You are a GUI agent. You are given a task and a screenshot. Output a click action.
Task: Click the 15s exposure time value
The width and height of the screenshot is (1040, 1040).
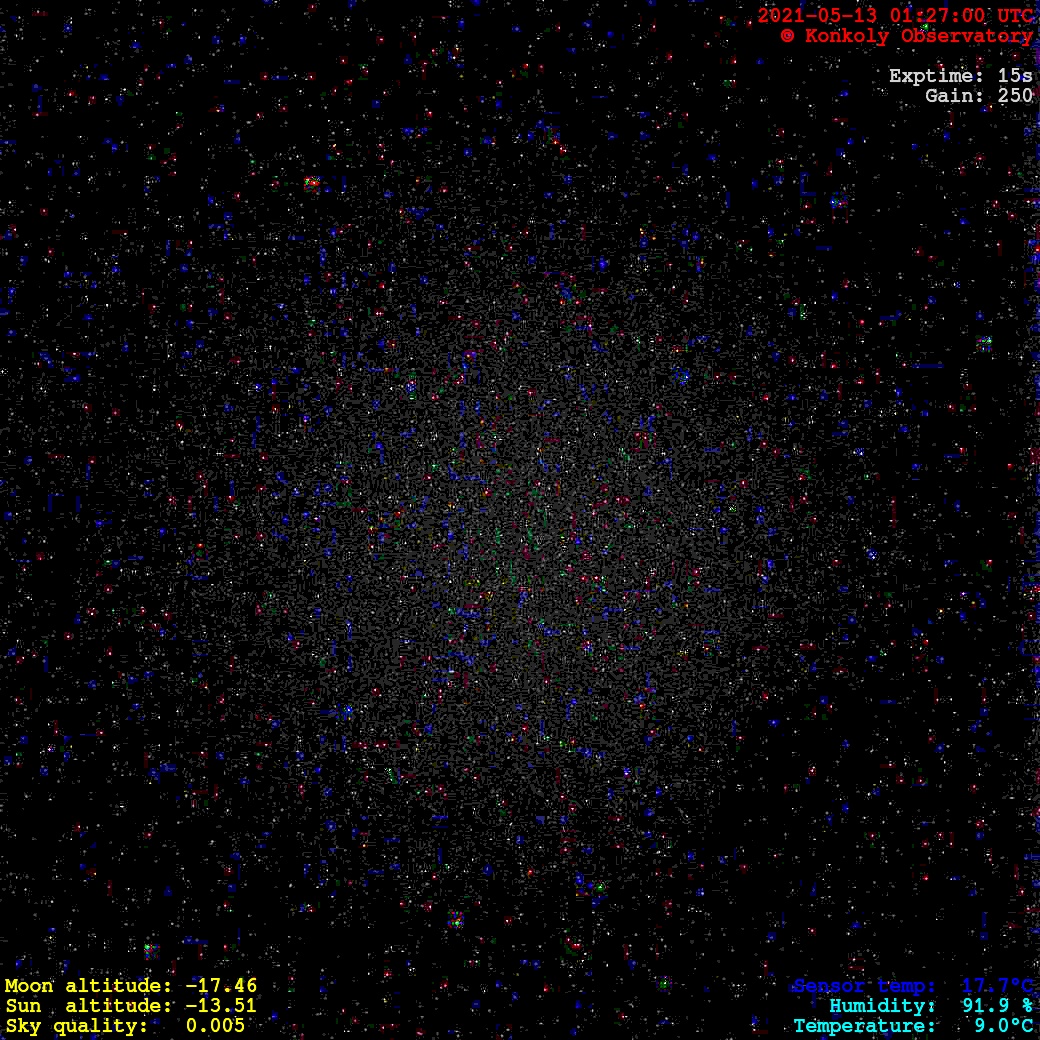point(1015,76)
